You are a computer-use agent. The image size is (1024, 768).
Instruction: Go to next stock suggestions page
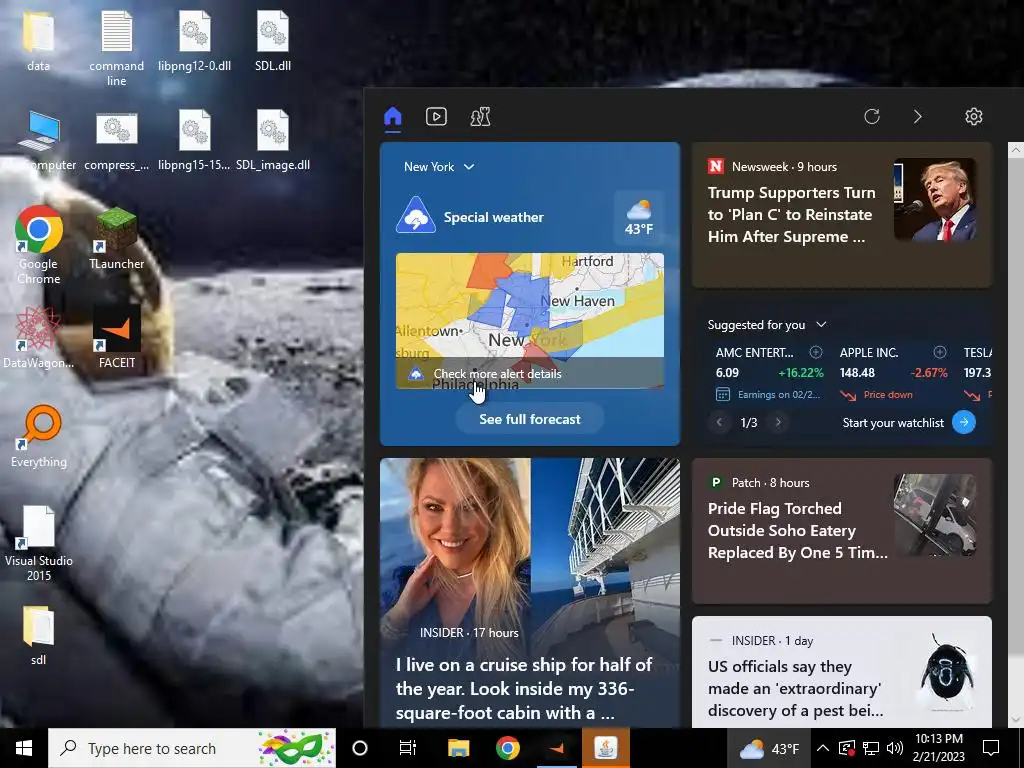click(x=778, y=423)
